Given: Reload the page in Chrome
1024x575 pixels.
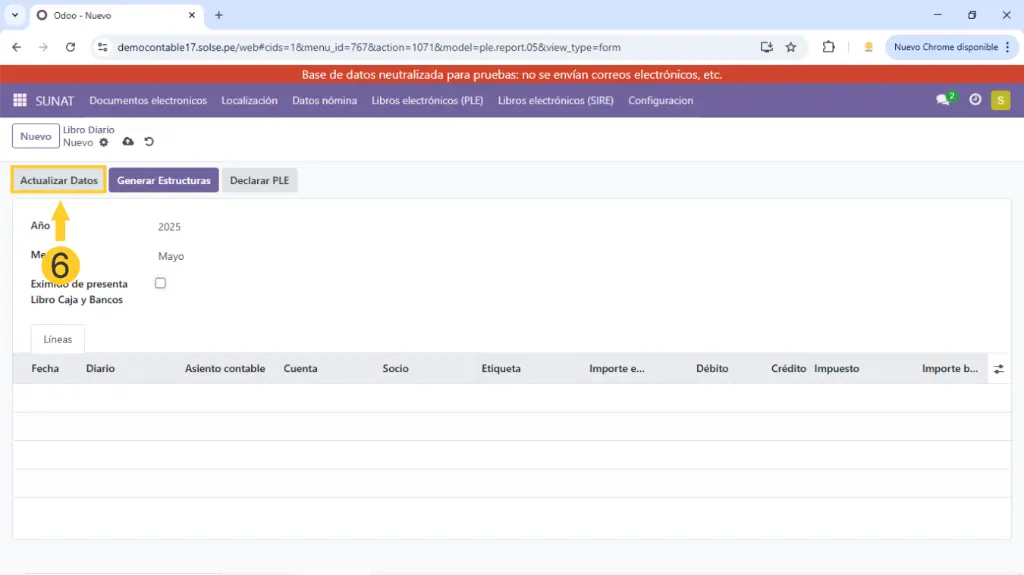Looking at the screenshot, I should 70,47.
